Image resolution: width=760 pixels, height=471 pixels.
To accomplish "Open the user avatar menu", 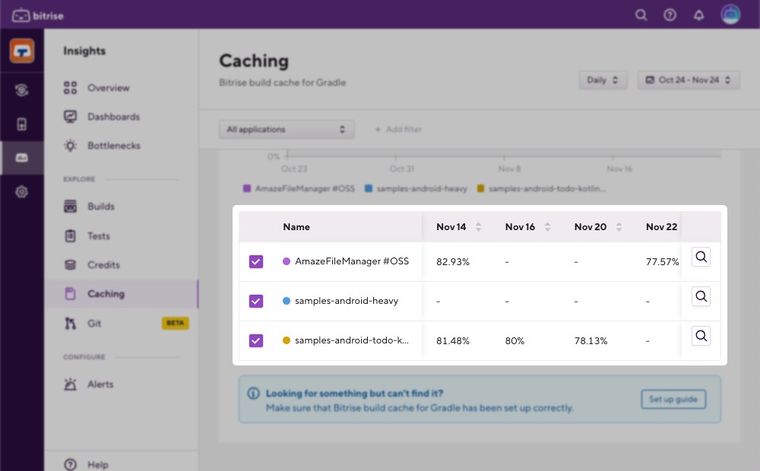I will point(730,15).
